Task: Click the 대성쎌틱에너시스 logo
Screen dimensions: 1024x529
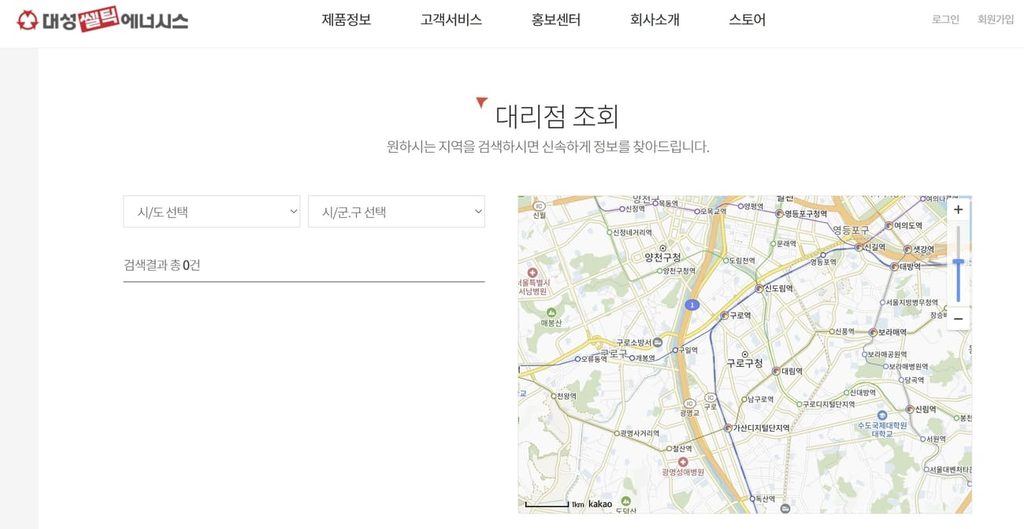Action: [103, 20]
